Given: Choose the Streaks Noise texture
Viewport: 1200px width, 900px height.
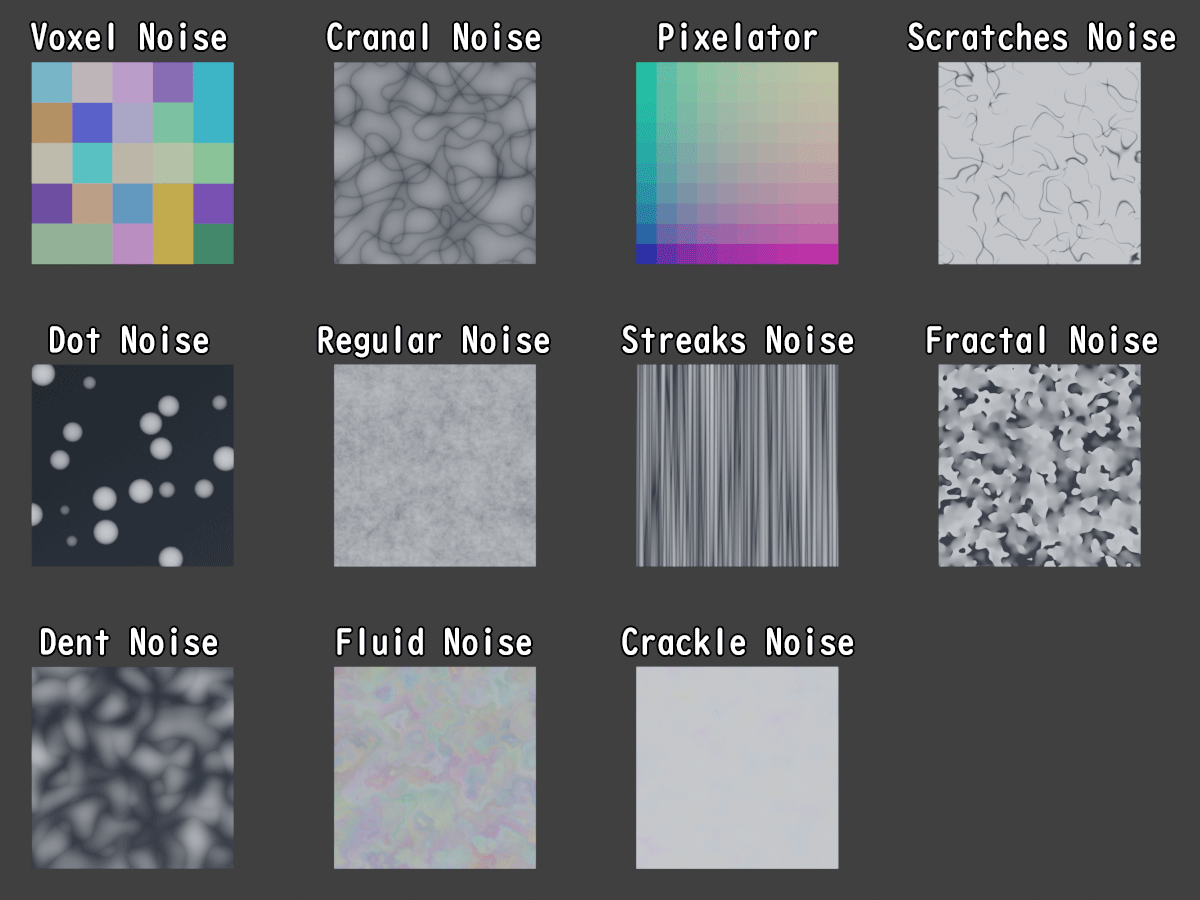Looking at the screenshot, I should pyautogui.click(x=737, y=465).
